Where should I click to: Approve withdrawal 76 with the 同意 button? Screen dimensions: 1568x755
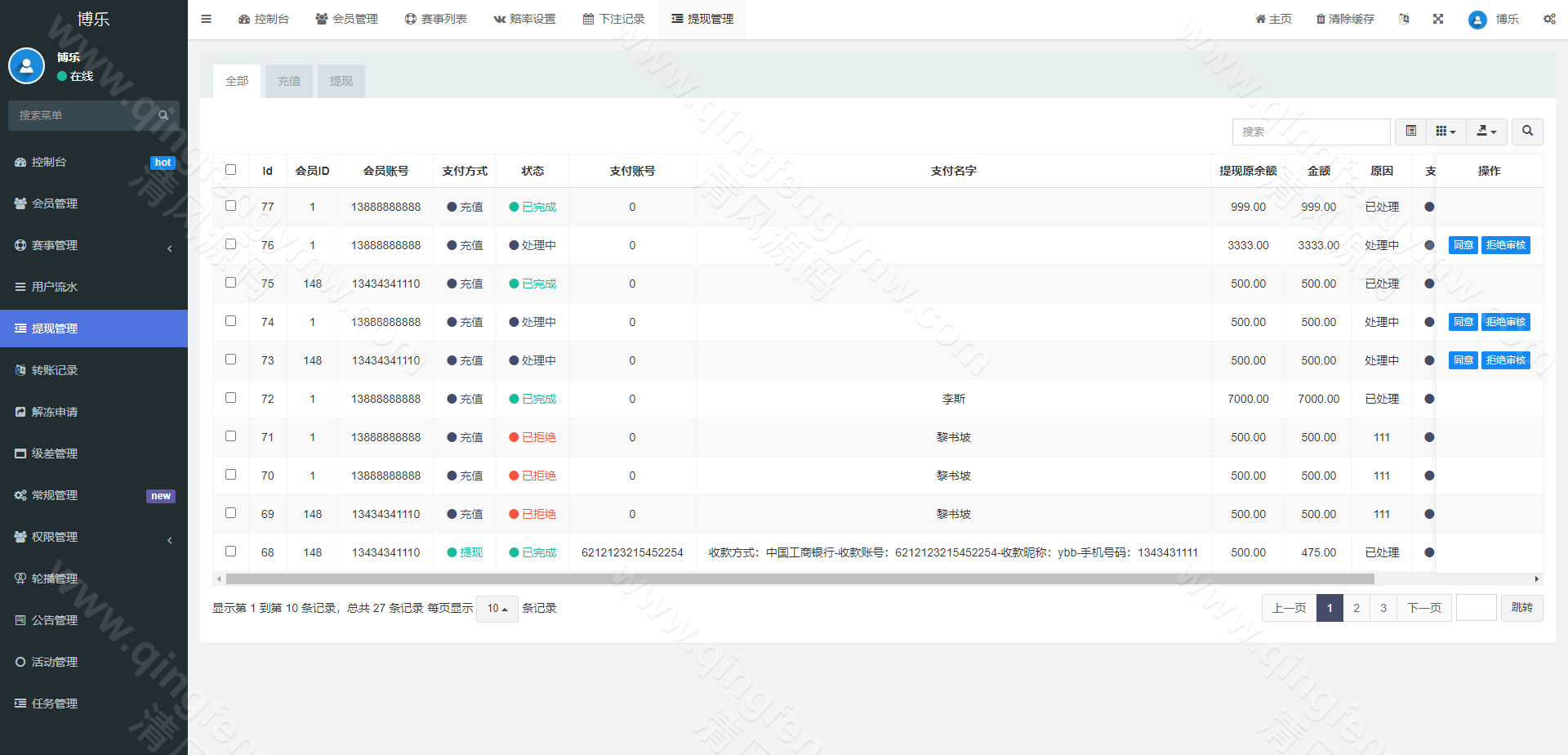[x=1463, y=244]
